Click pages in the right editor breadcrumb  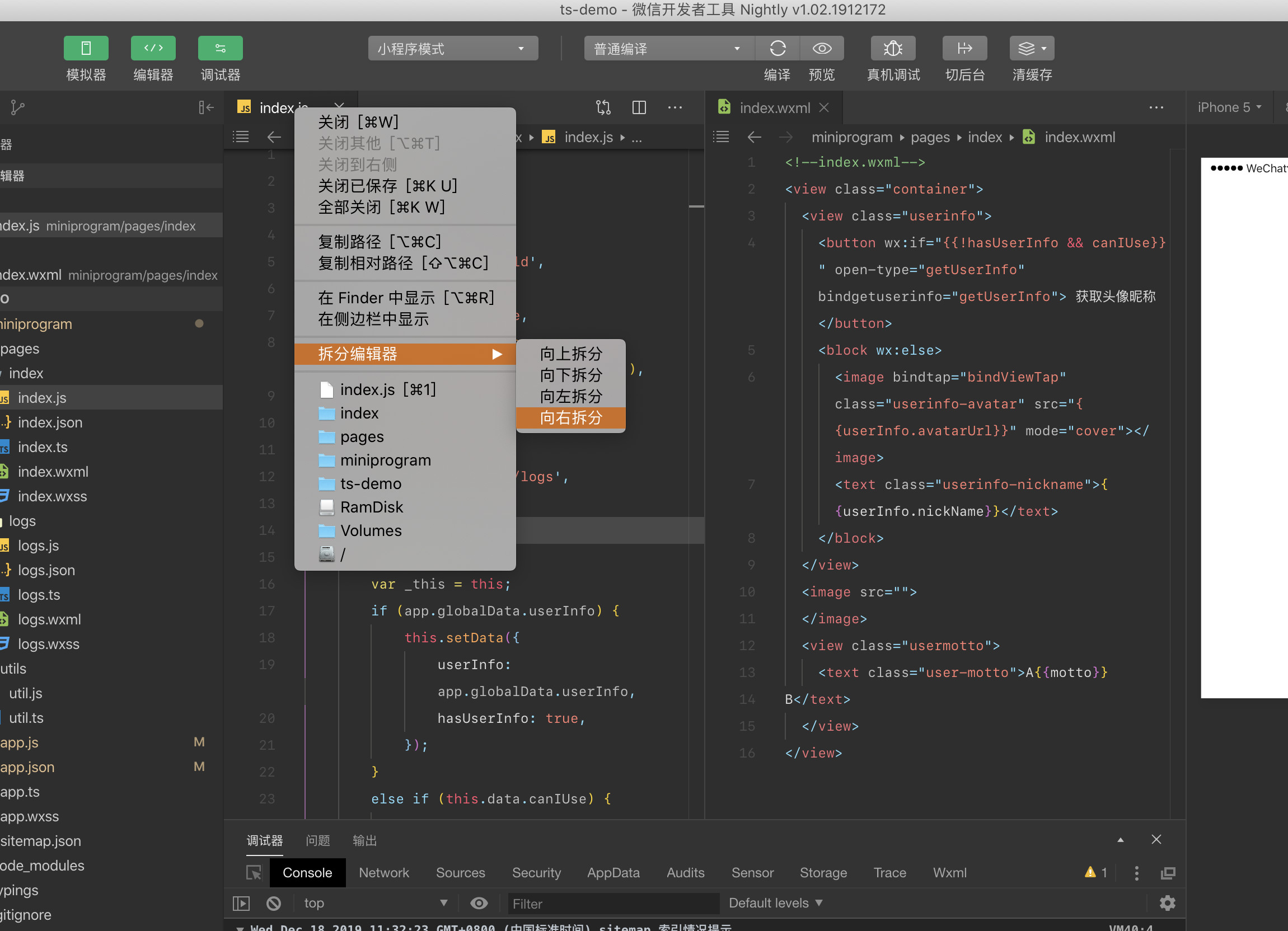(930, 138)
